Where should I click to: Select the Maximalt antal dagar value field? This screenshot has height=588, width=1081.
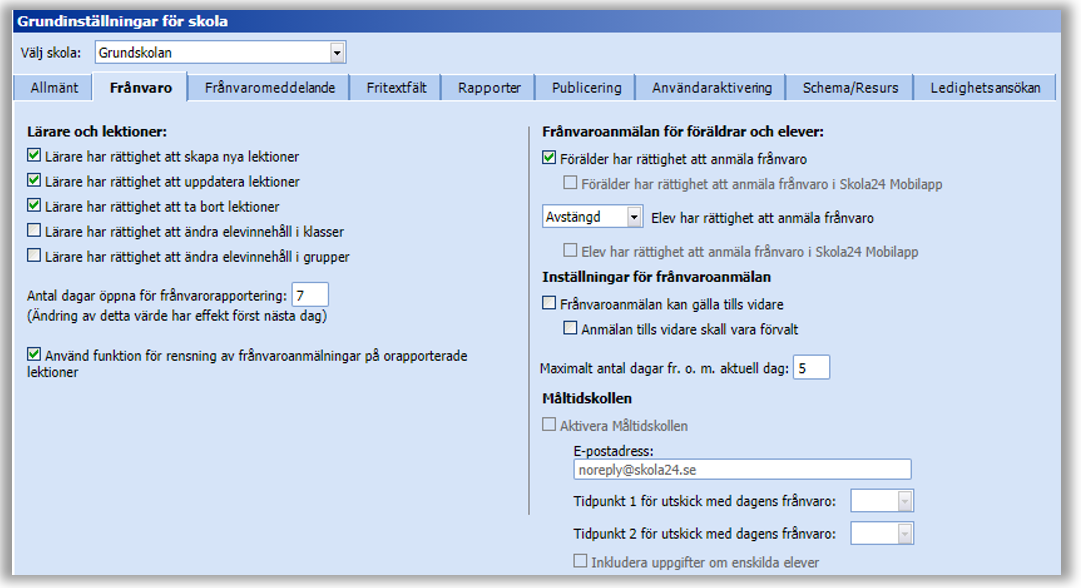pos(812,366)
